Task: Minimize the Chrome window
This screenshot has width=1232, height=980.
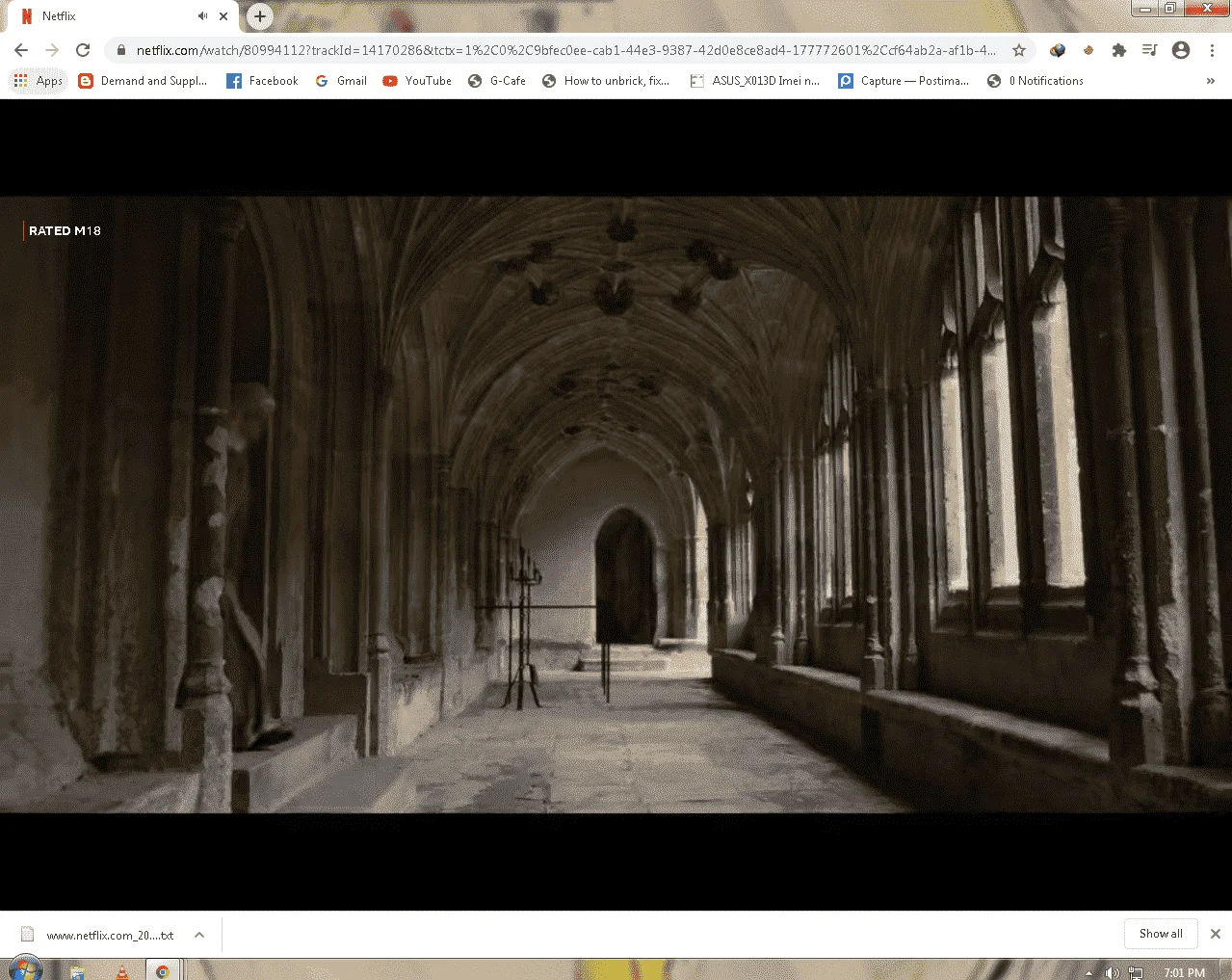Action: point(1144,8)
